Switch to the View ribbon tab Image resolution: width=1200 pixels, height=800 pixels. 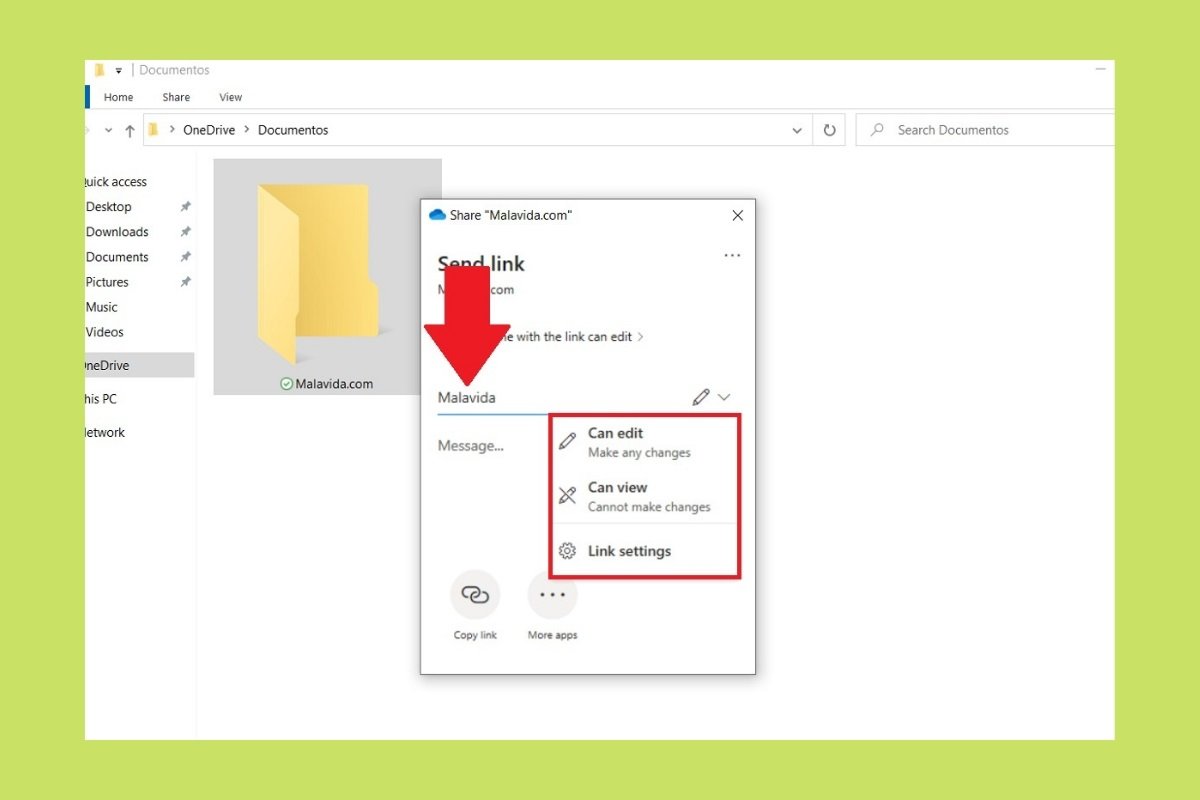pyautogui.click(x=231, y=97)
